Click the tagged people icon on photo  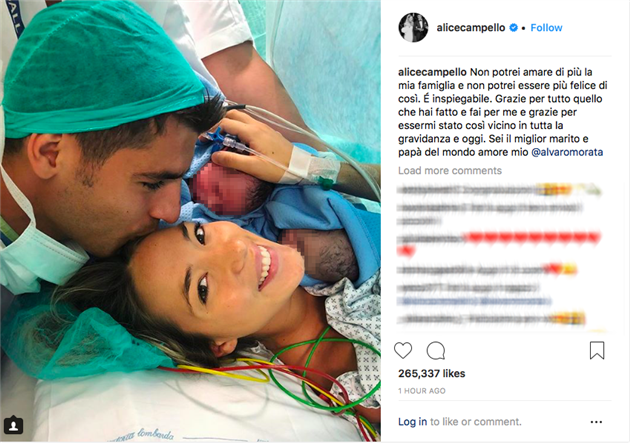click(x=13, y=425)
